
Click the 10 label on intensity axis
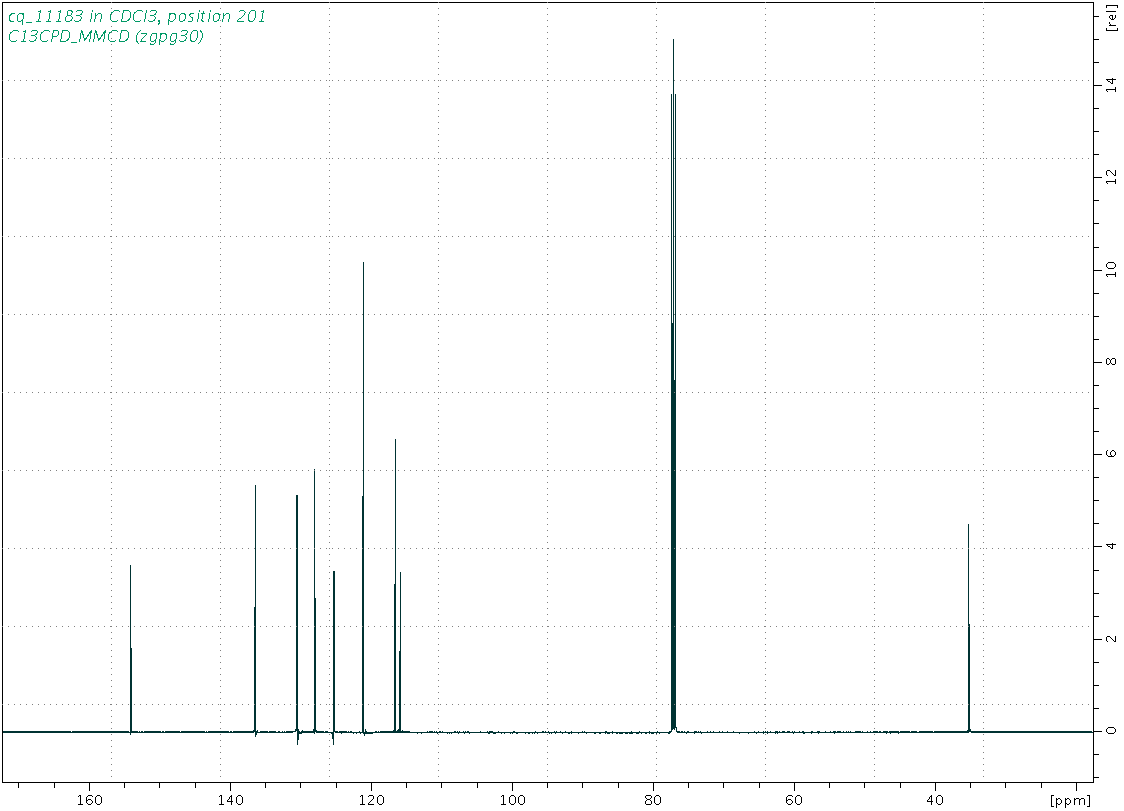point(1111,269)
